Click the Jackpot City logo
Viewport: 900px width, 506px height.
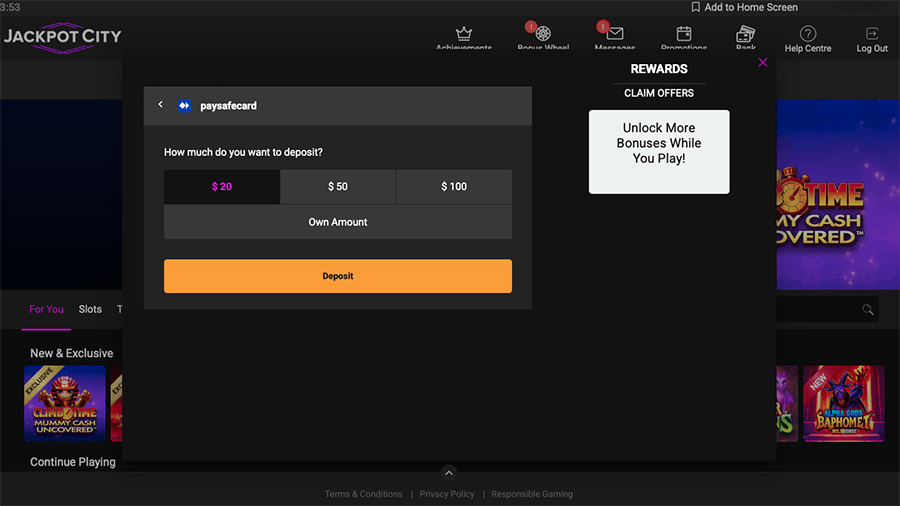tap(63, 37)
